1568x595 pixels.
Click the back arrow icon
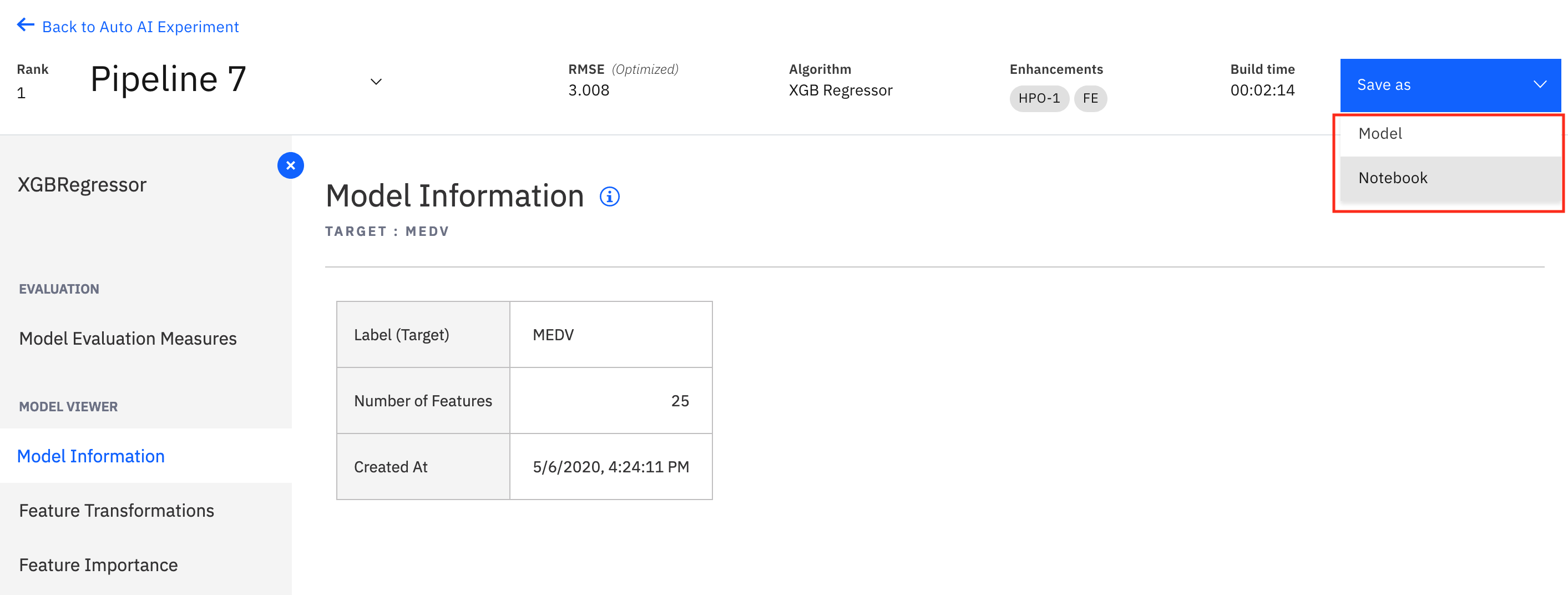pos(25,25)
